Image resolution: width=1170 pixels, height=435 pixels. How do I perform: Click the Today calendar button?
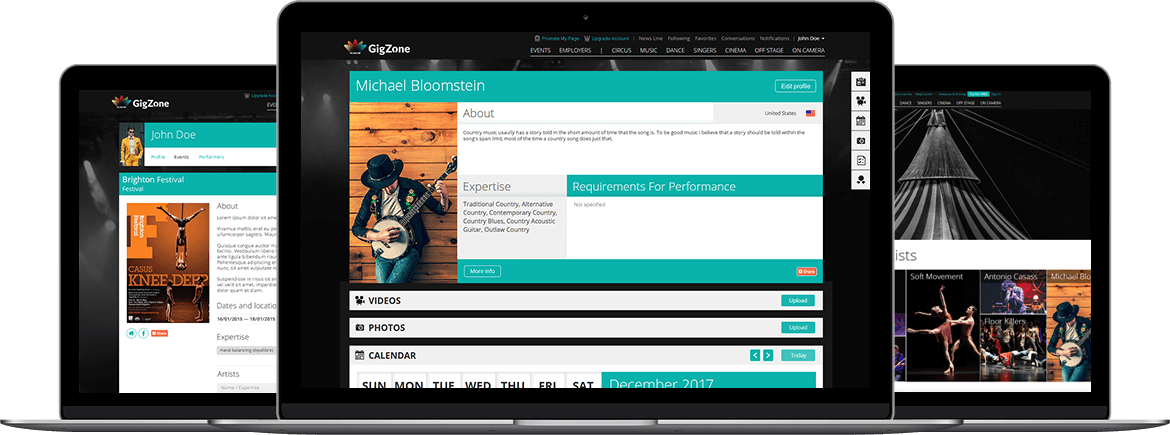(x=798, y=355)
